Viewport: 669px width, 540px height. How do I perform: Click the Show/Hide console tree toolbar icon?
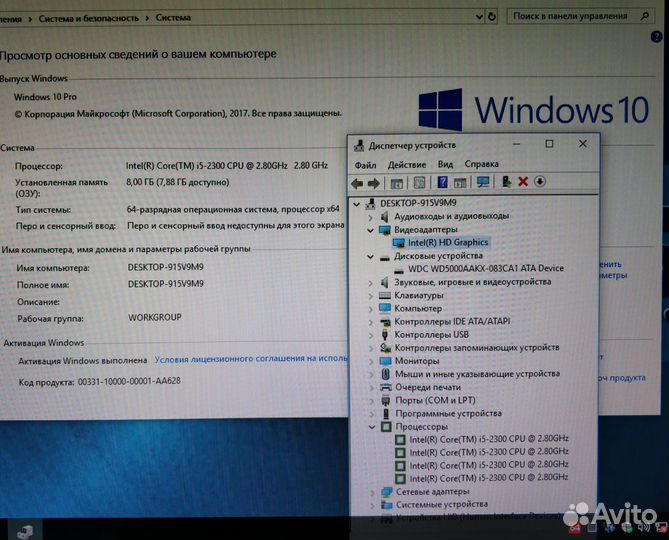tap(396, 183)
